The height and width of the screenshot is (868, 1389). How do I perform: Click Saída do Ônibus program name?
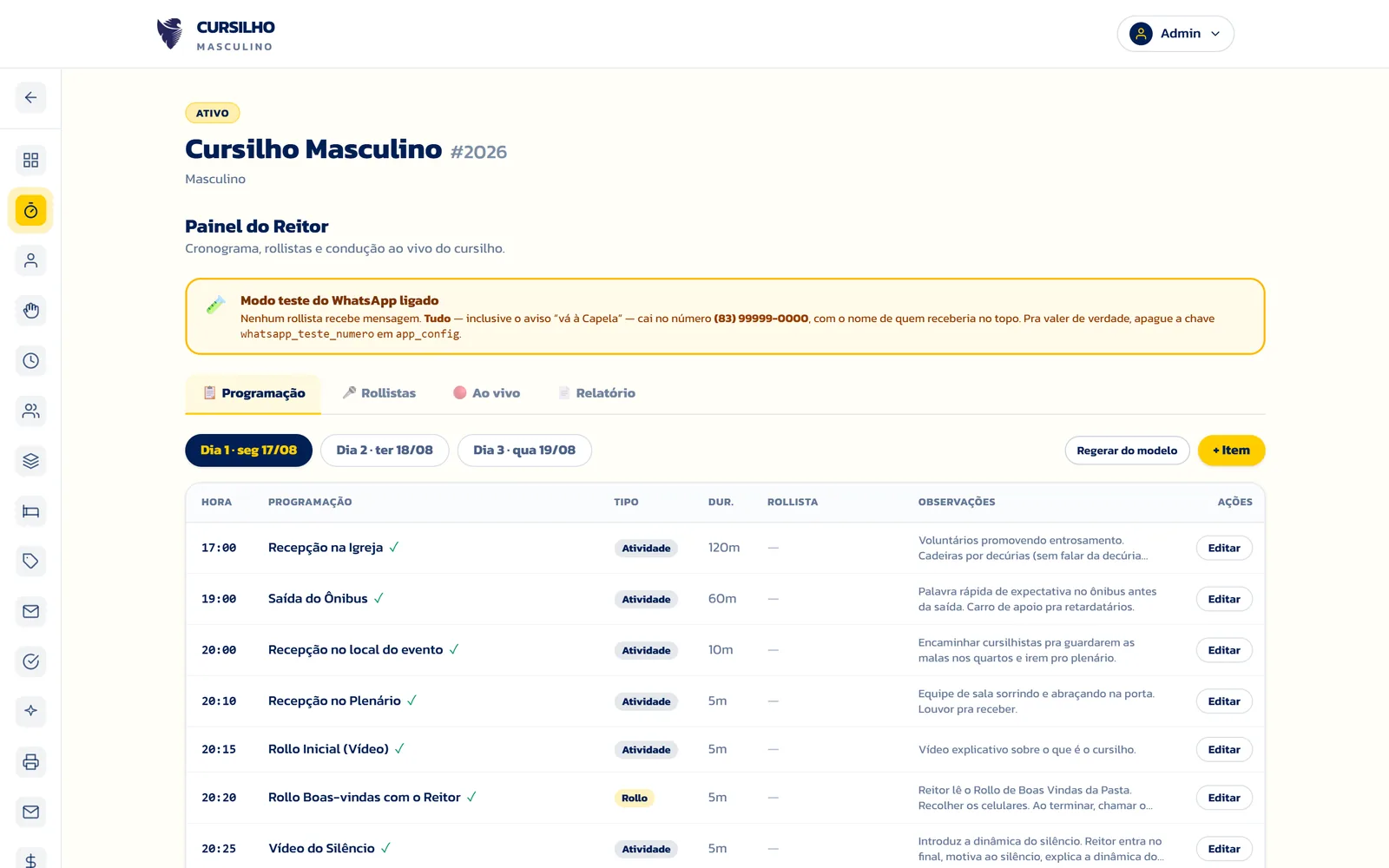318,598
